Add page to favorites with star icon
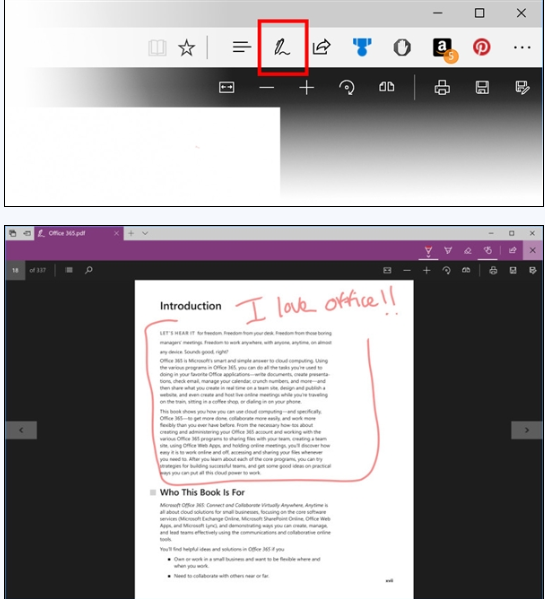Viewport: 545px width, 599px height. [x=187, y=48]
